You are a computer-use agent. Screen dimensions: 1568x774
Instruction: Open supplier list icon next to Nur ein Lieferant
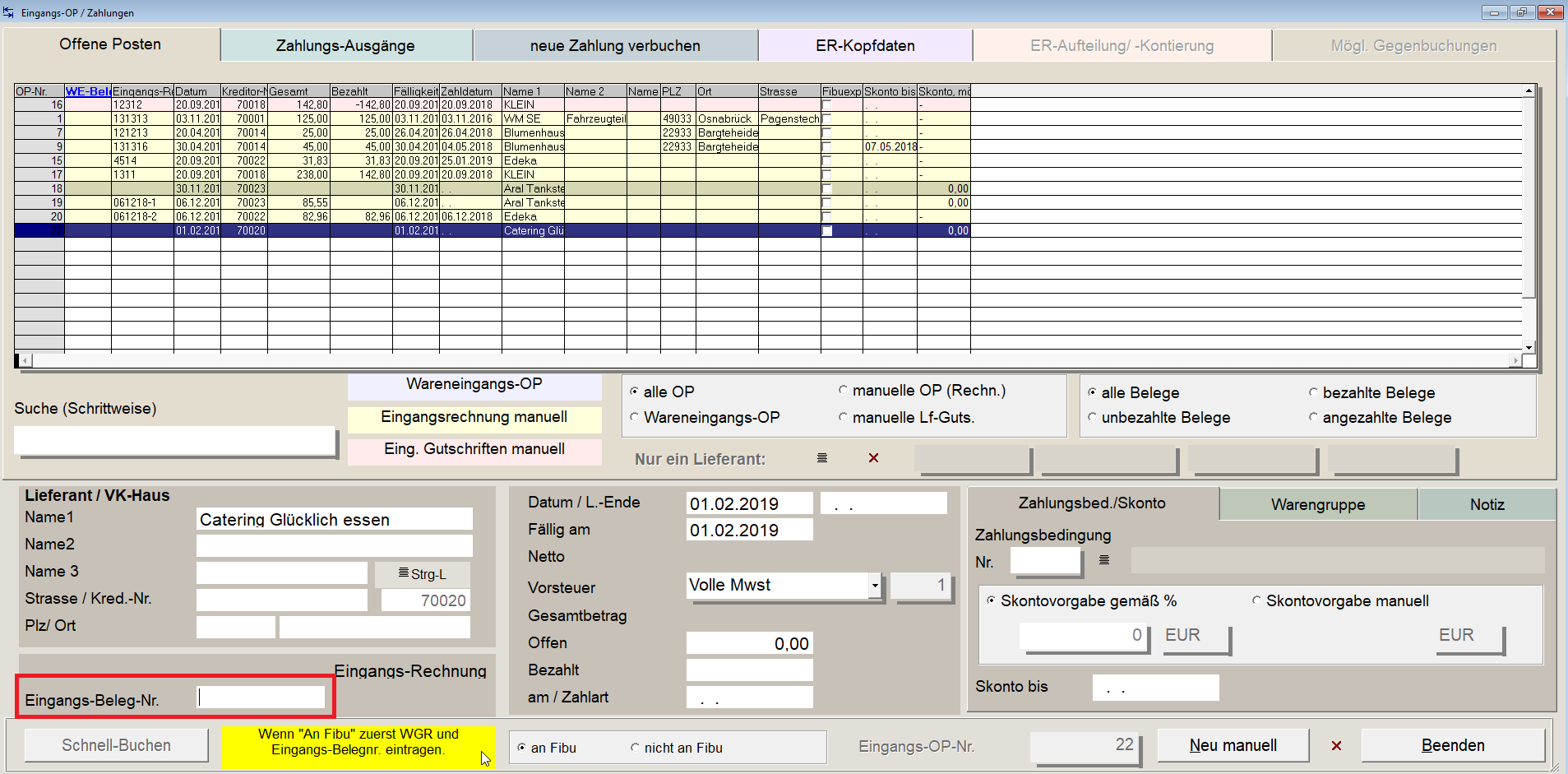pos(822,458)
